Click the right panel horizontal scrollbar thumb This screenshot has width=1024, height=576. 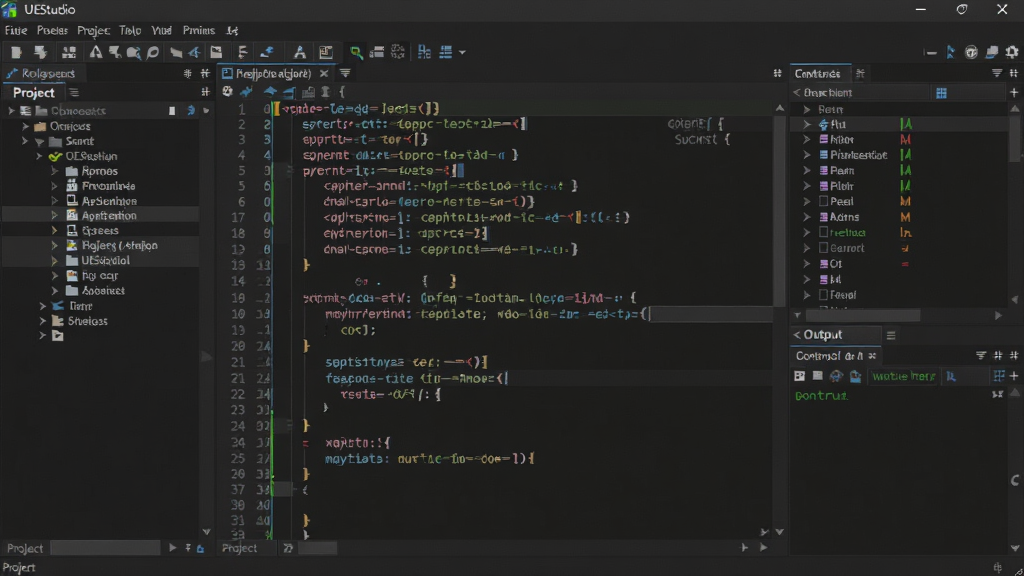click(x=863, y=315)
